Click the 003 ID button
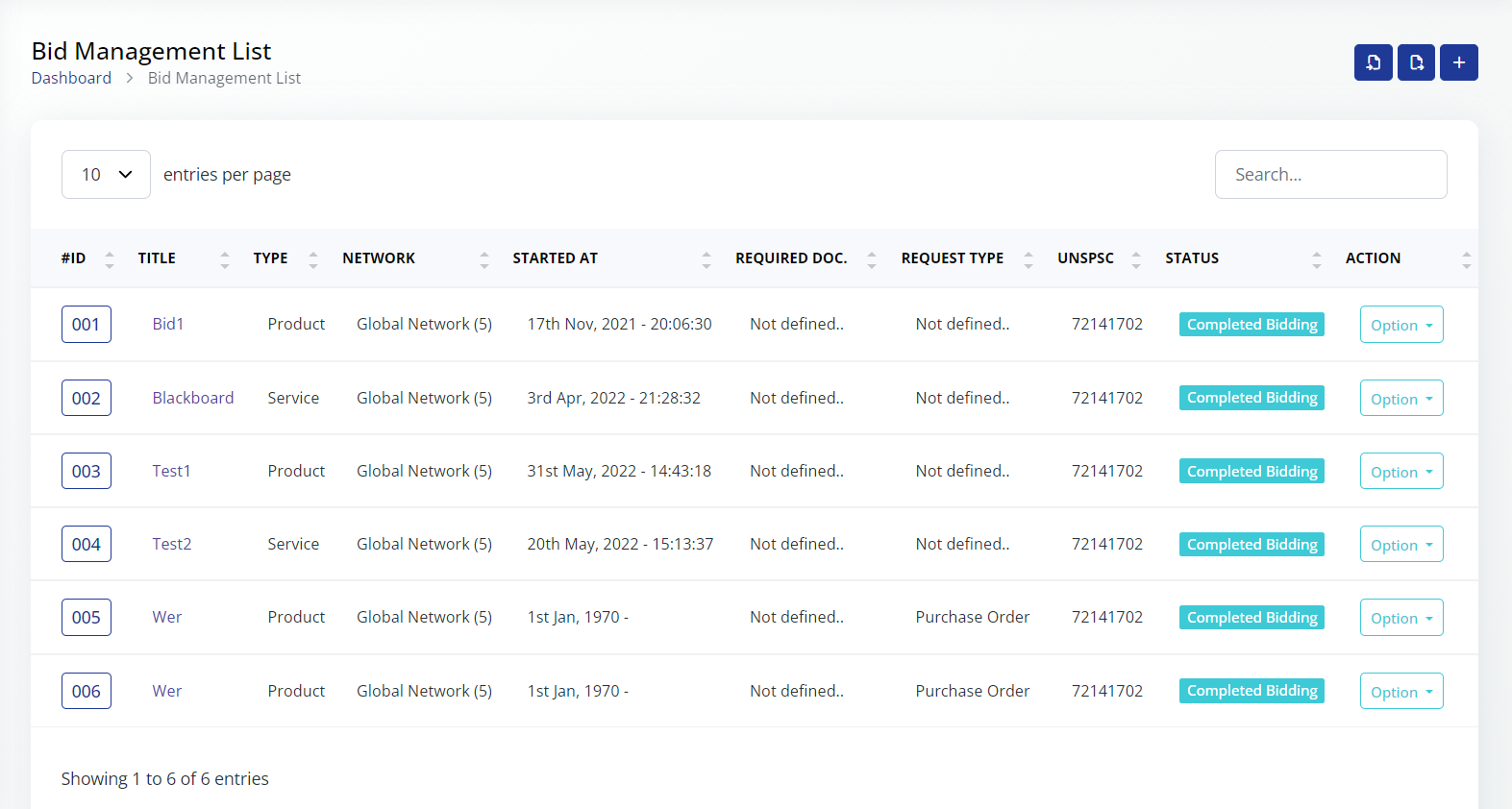 (87, 472)
